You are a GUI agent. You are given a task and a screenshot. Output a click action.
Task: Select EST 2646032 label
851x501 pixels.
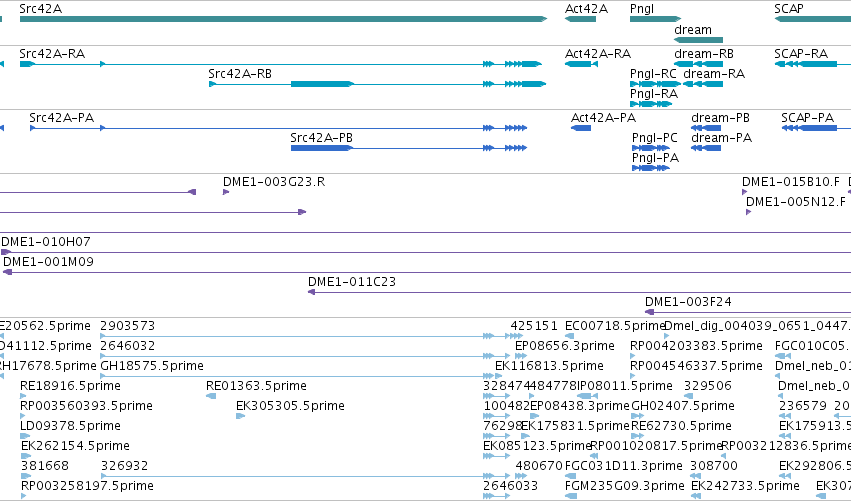128,346
